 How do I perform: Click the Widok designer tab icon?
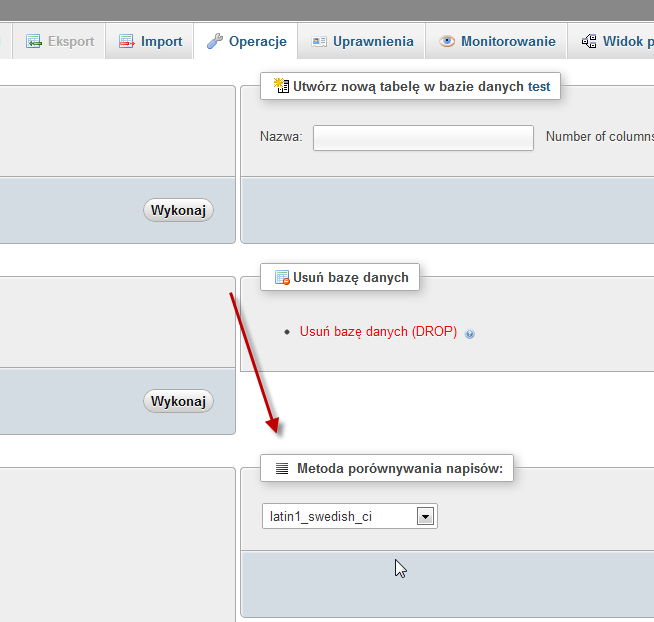589,42
